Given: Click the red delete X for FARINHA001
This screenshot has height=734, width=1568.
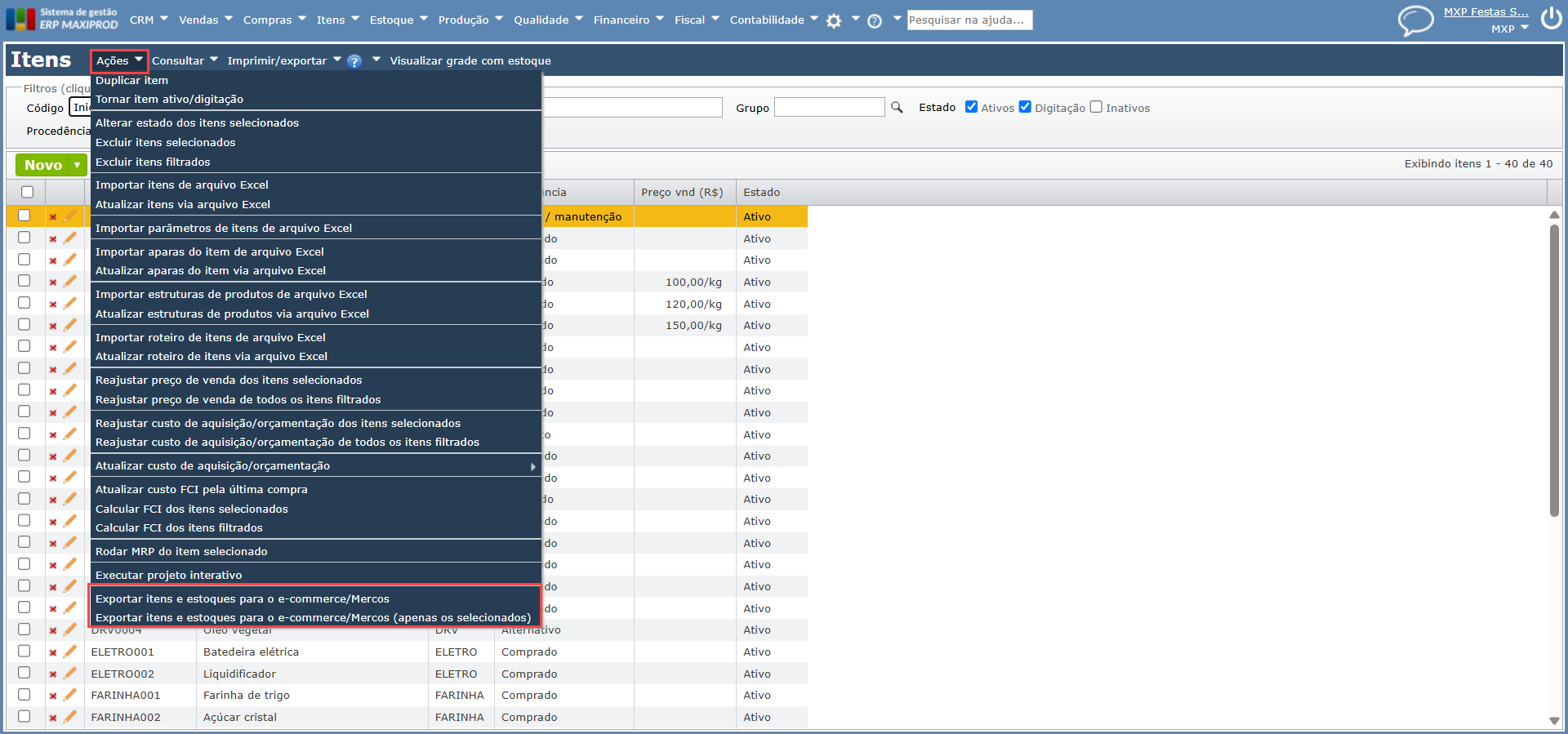Looking at the screenshot, I should pyautogui.click(x=53, y=696).
